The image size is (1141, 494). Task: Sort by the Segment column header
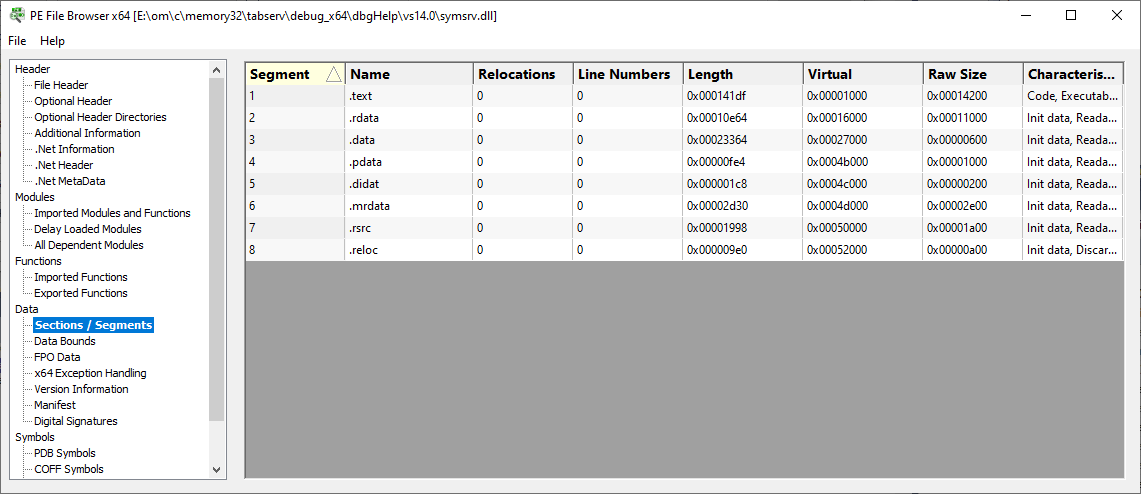click(295, 74)
